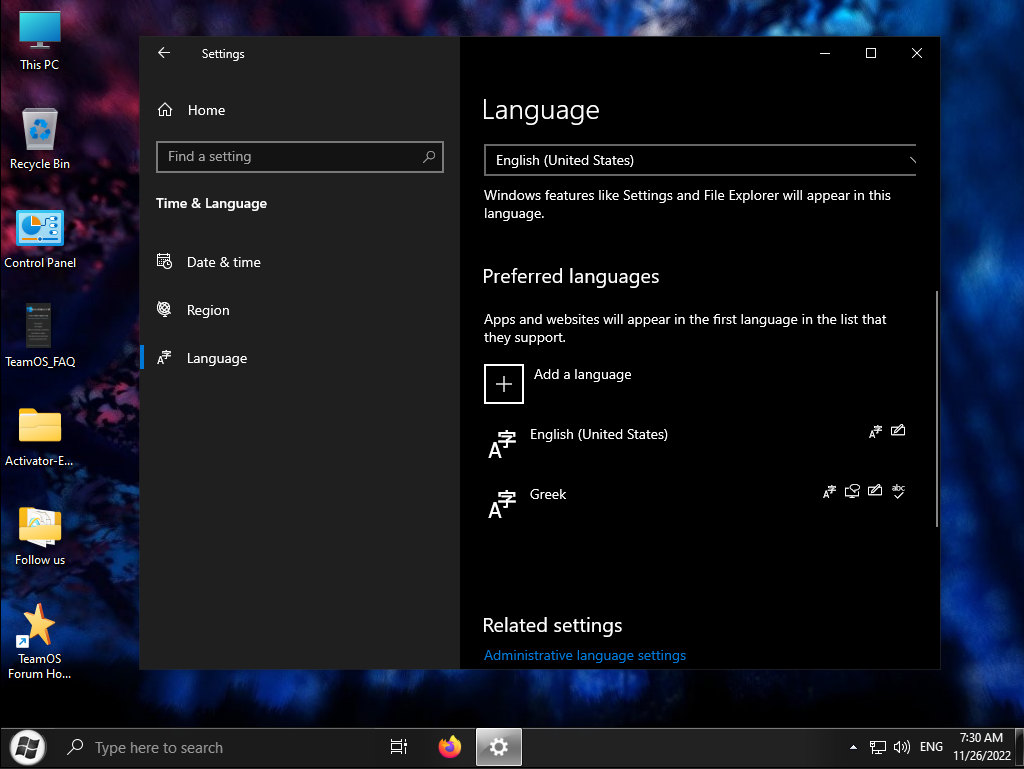Click the Language page vertical scrollbar
The image size is (1024, 769).
936,410
